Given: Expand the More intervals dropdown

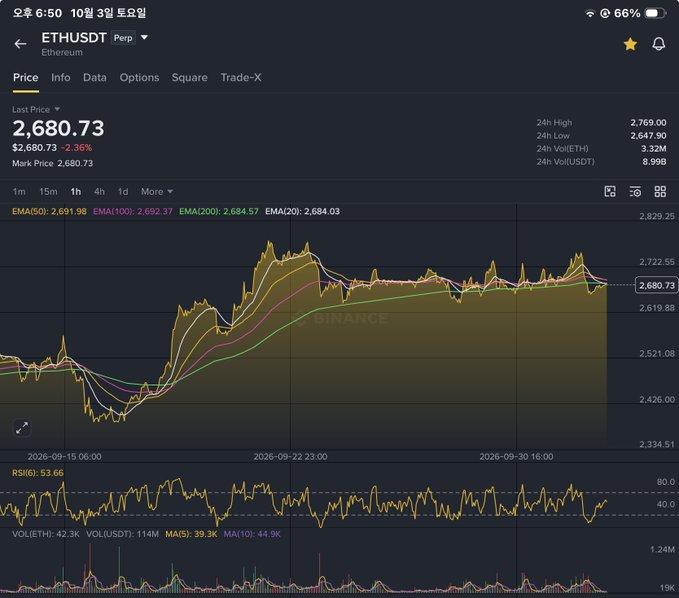Looking at the screenshot, I should tap(157, 191).
